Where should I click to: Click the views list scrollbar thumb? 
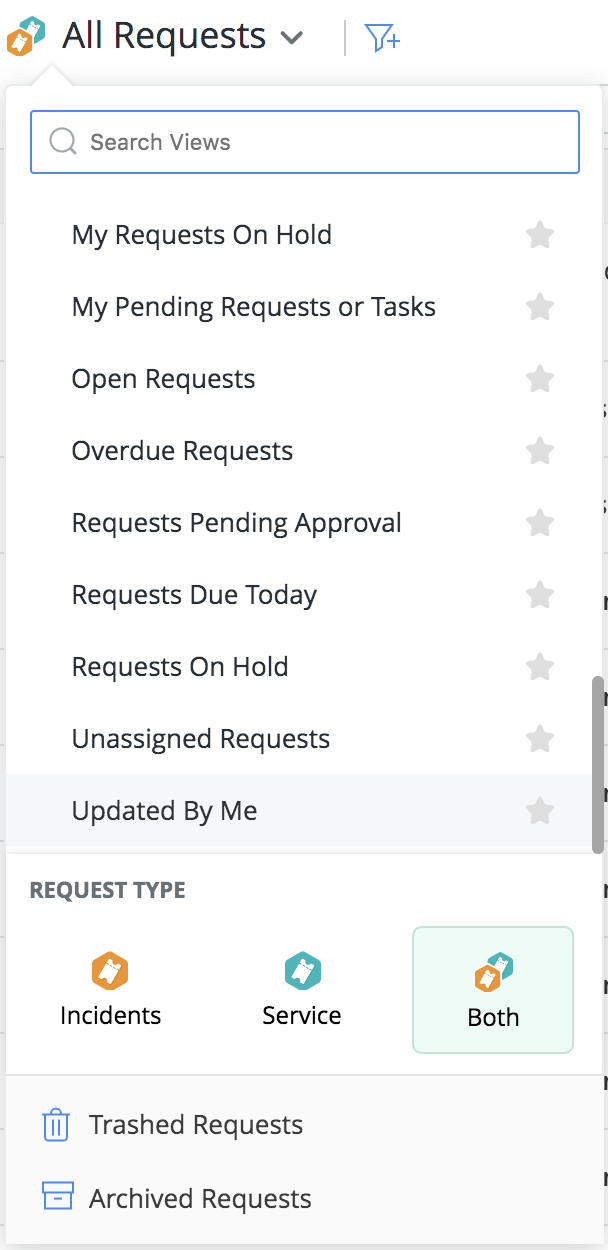pos(598,765)
